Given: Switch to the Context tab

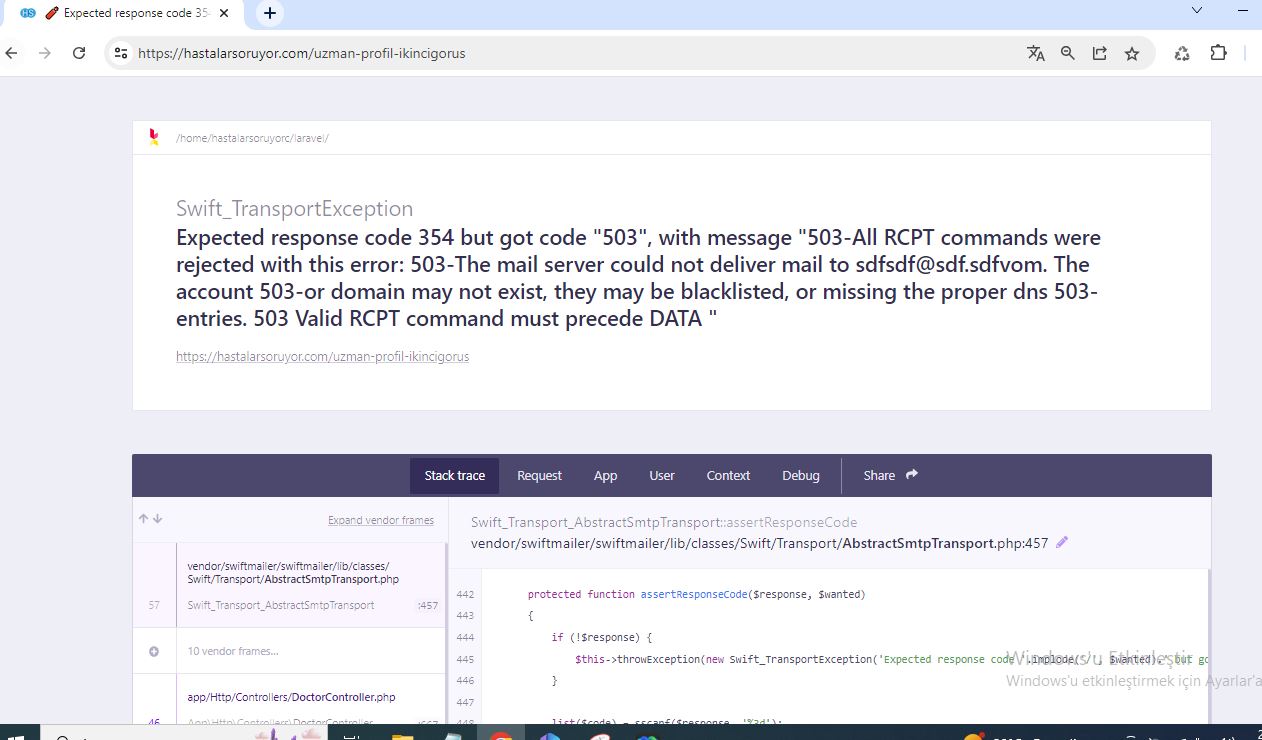Looking at the screenshot, I should (x=728, y=475).
